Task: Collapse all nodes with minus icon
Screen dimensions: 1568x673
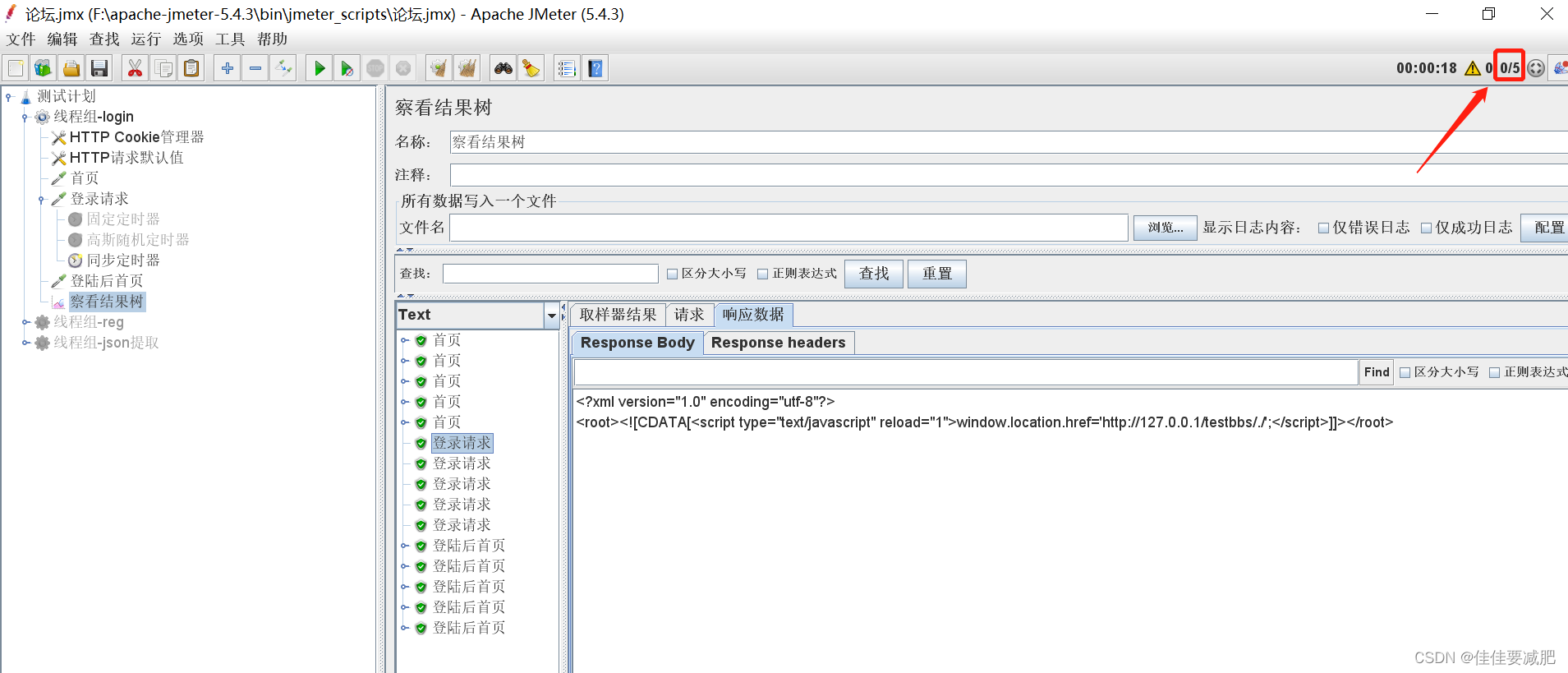Action: (255, 68)
